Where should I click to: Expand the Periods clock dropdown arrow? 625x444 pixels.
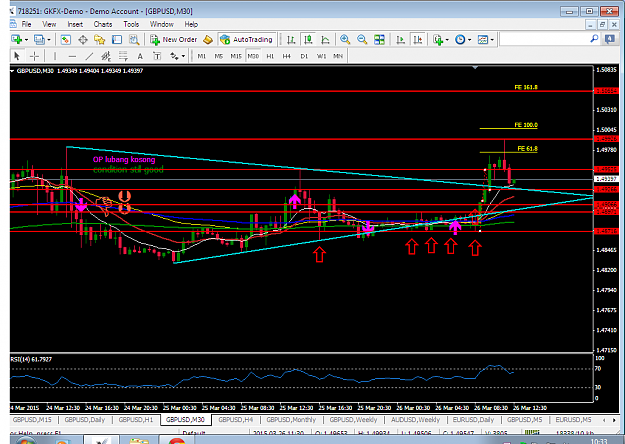click(x=470, y=40)
